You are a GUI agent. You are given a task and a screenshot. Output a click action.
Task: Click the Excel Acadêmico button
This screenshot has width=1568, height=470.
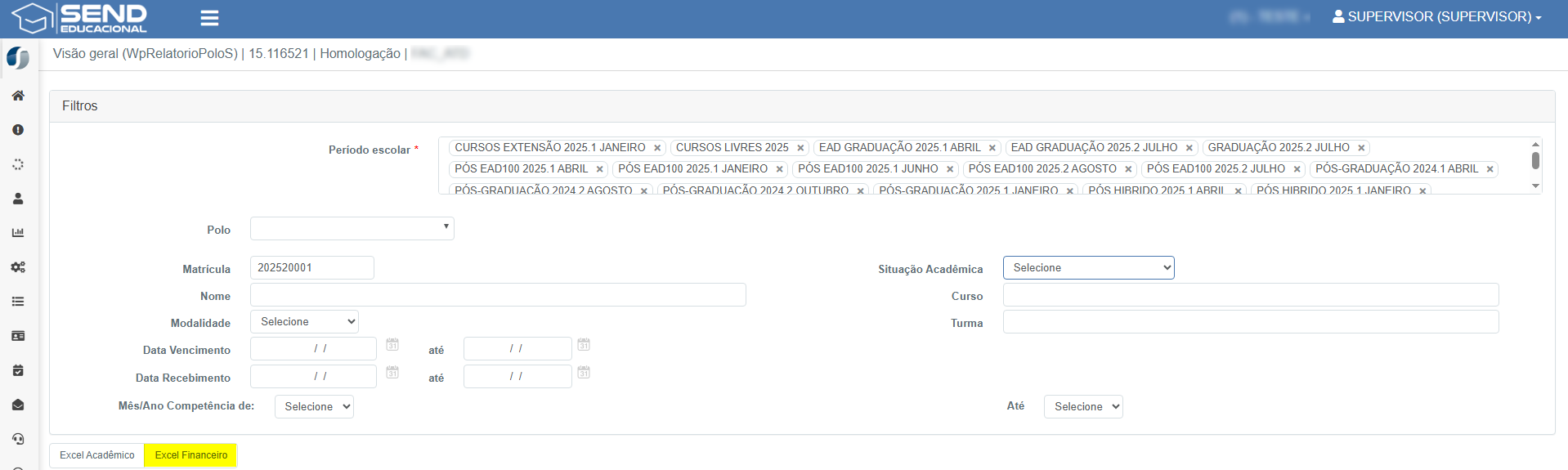[97, 455]
